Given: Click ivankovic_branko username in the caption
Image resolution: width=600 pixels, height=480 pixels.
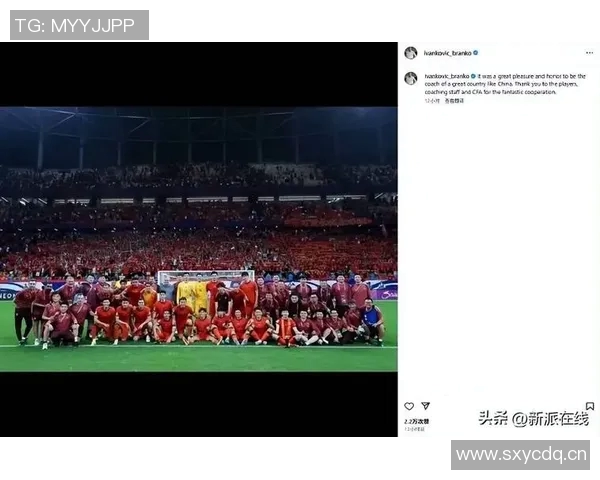Looking at the screenshot, I should 447,76.
